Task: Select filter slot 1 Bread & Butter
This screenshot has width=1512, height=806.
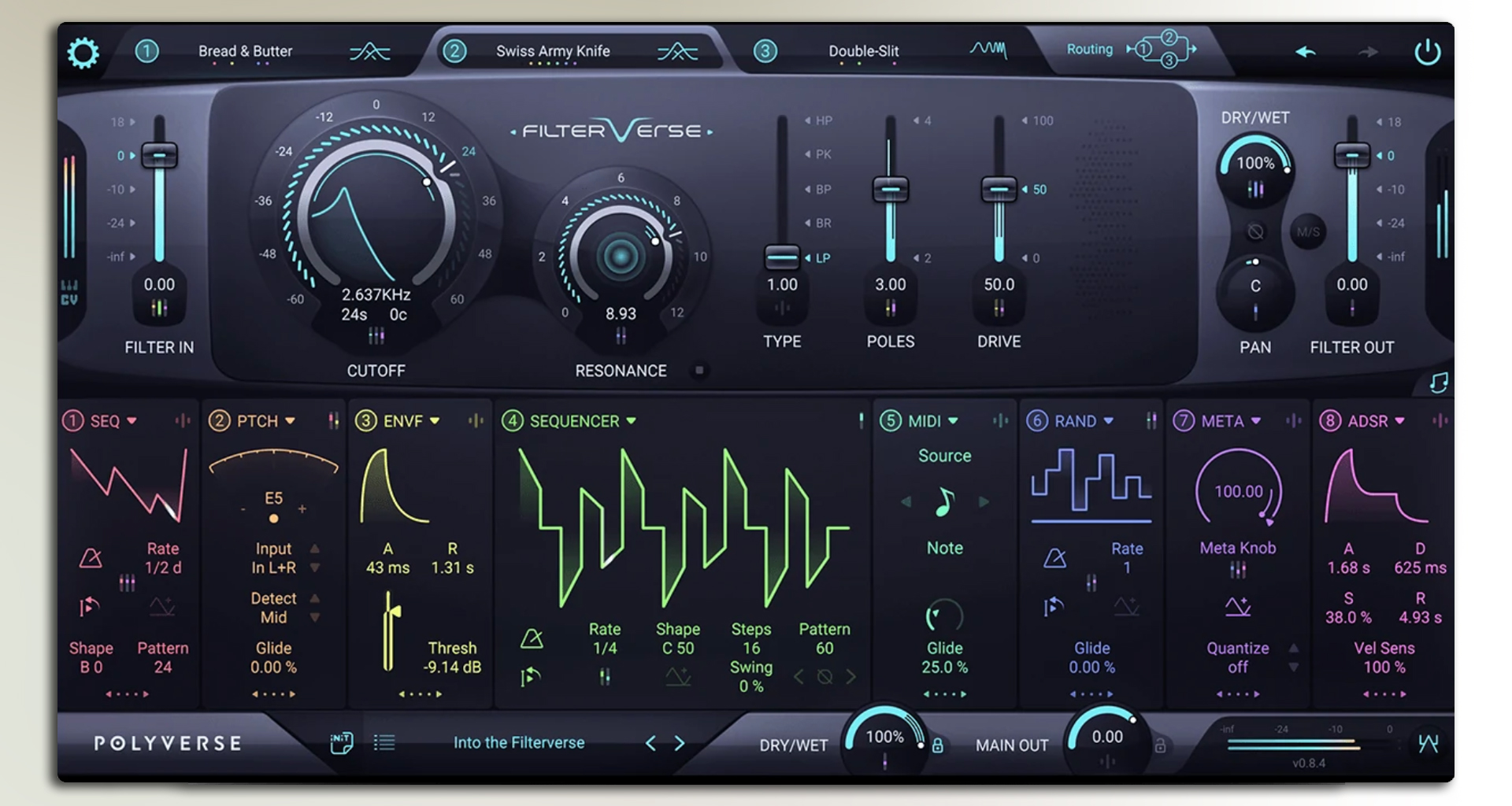Action: point(245,51)
